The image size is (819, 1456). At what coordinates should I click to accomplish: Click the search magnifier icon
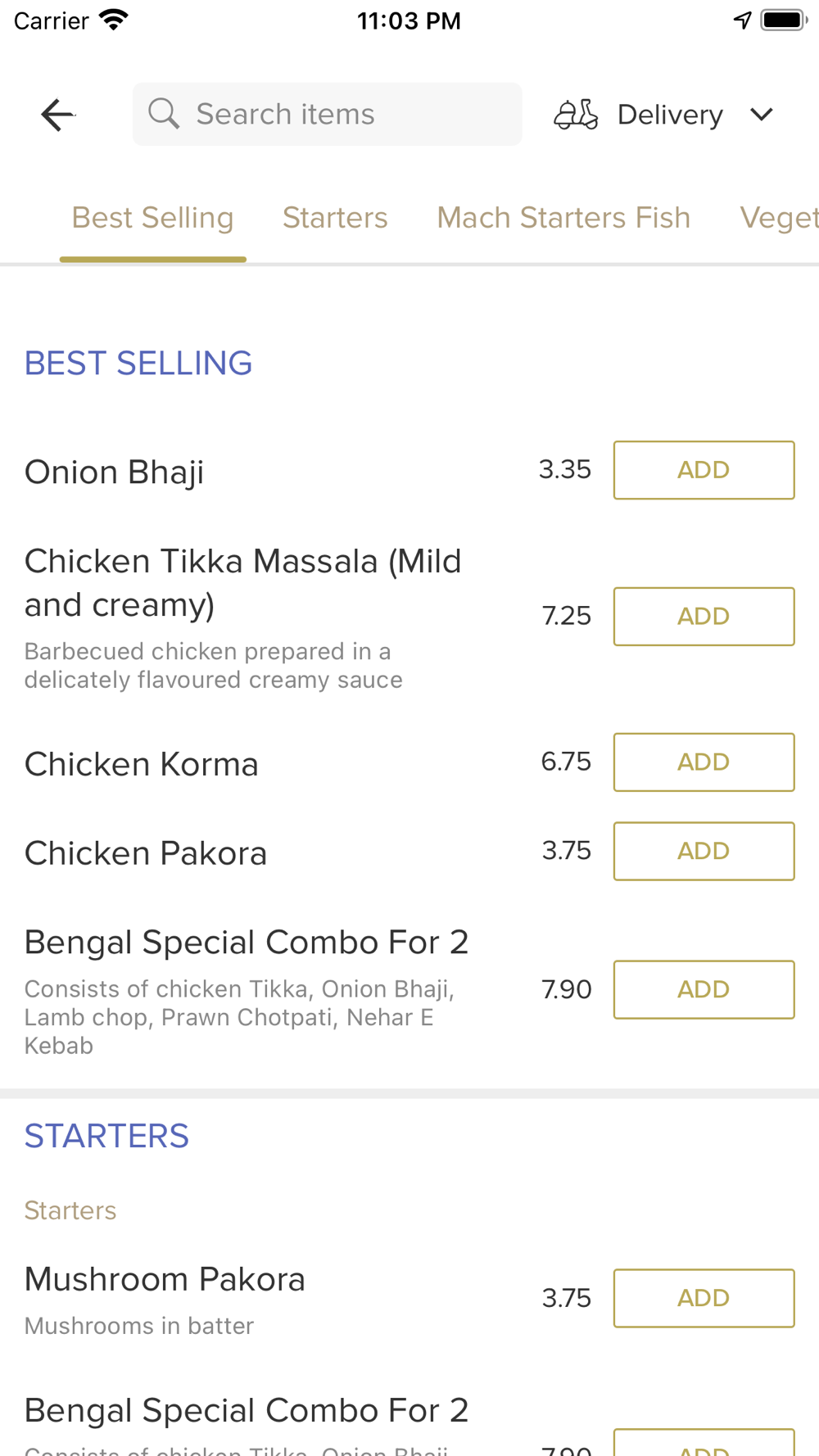[164, 114]
